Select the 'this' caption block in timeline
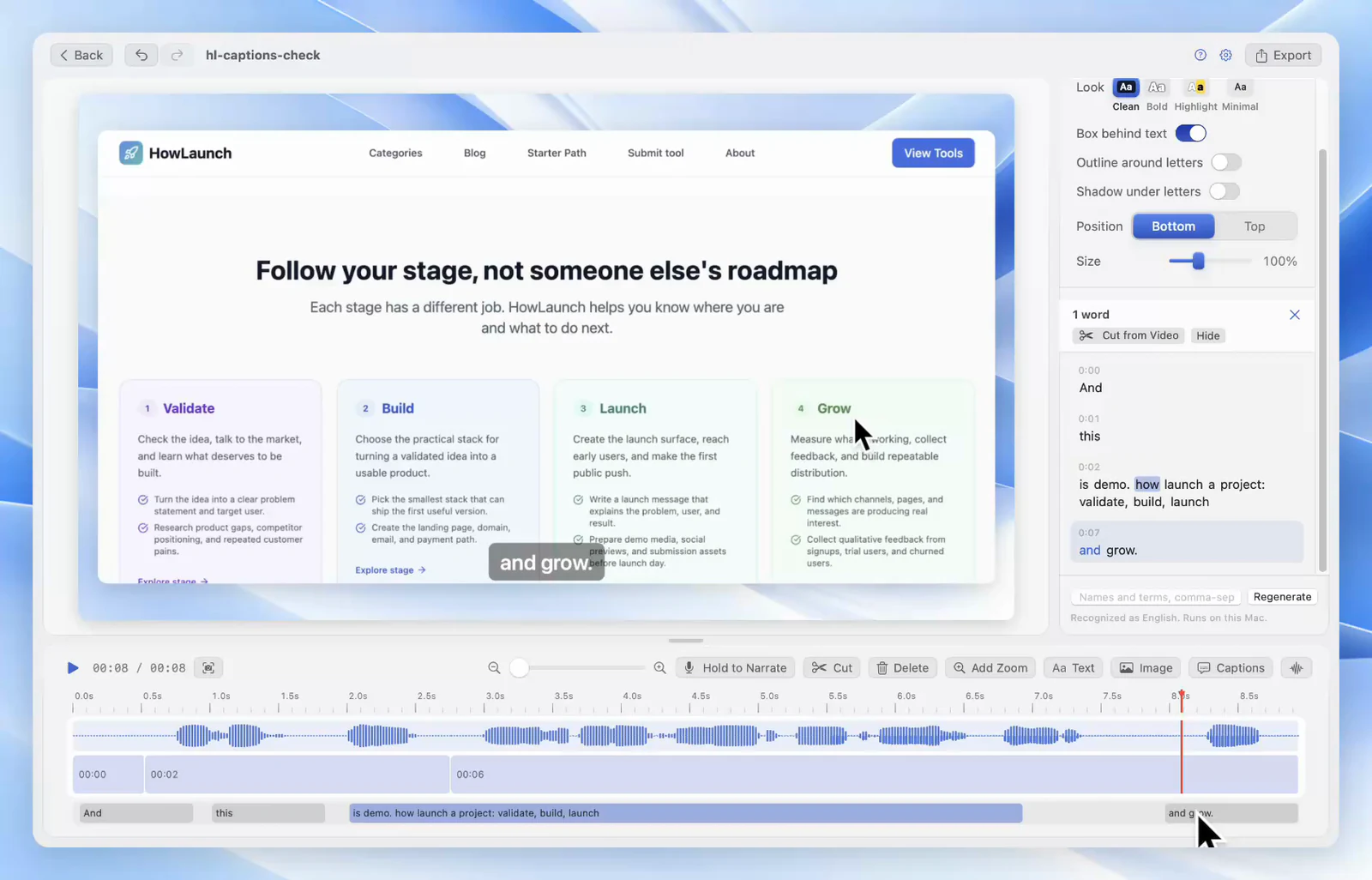 pyautogui.click(x=268, y=813)
